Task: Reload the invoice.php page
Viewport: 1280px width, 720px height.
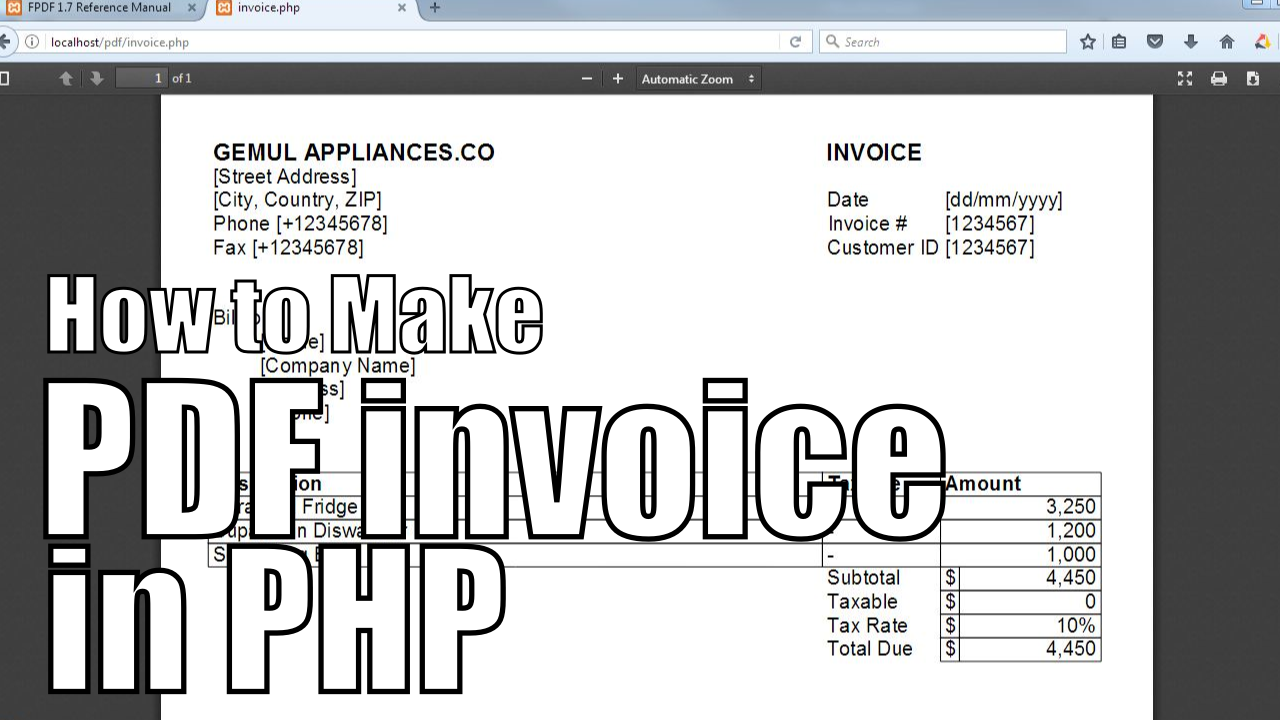Action: point(795,41)
